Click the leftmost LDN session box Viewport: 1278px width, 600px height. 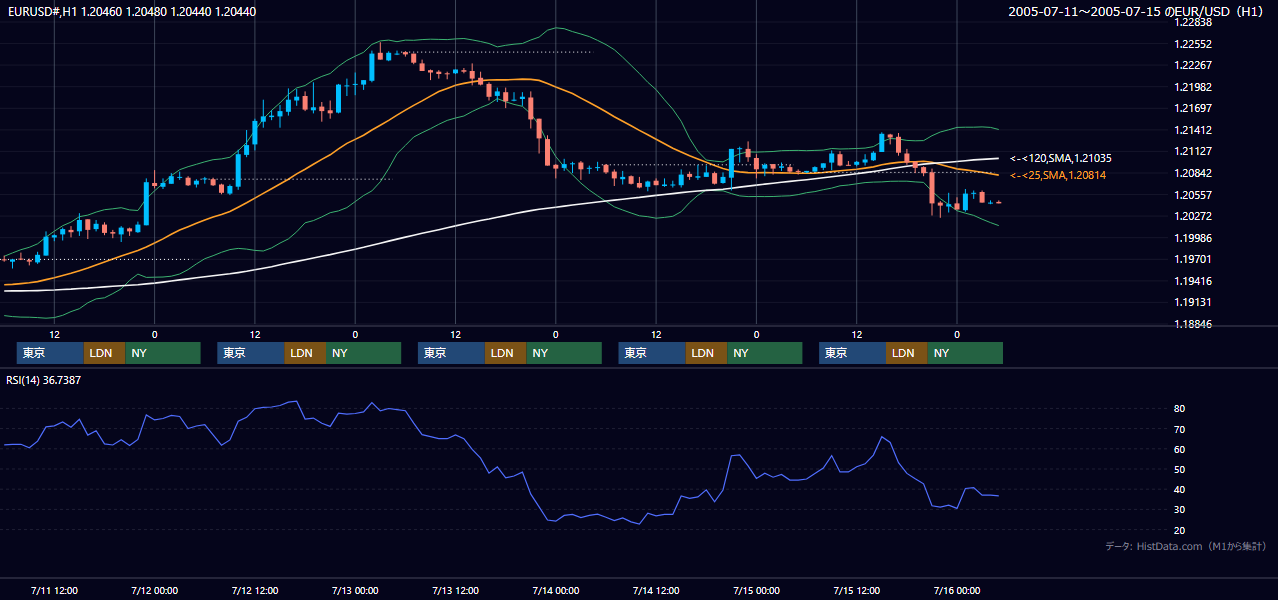coord(104,353)
